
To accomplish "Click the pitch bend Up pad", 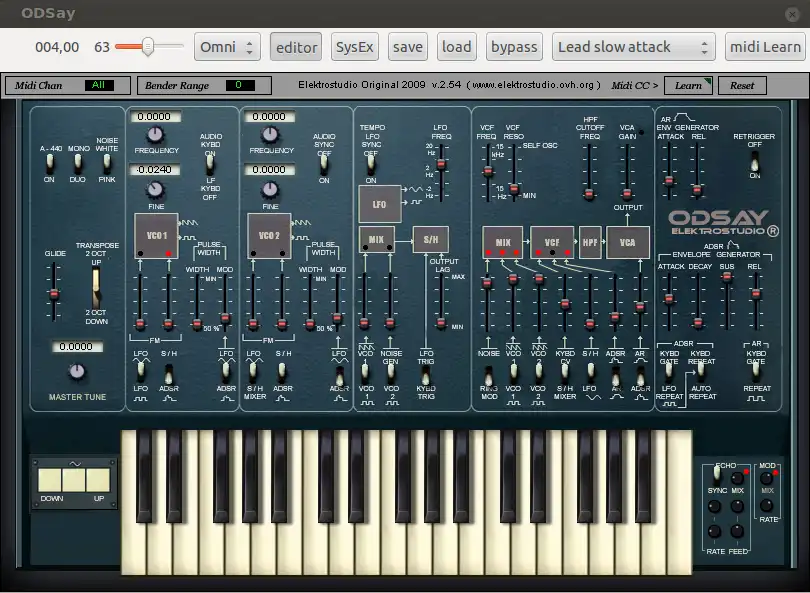I will tap(98, 480).
